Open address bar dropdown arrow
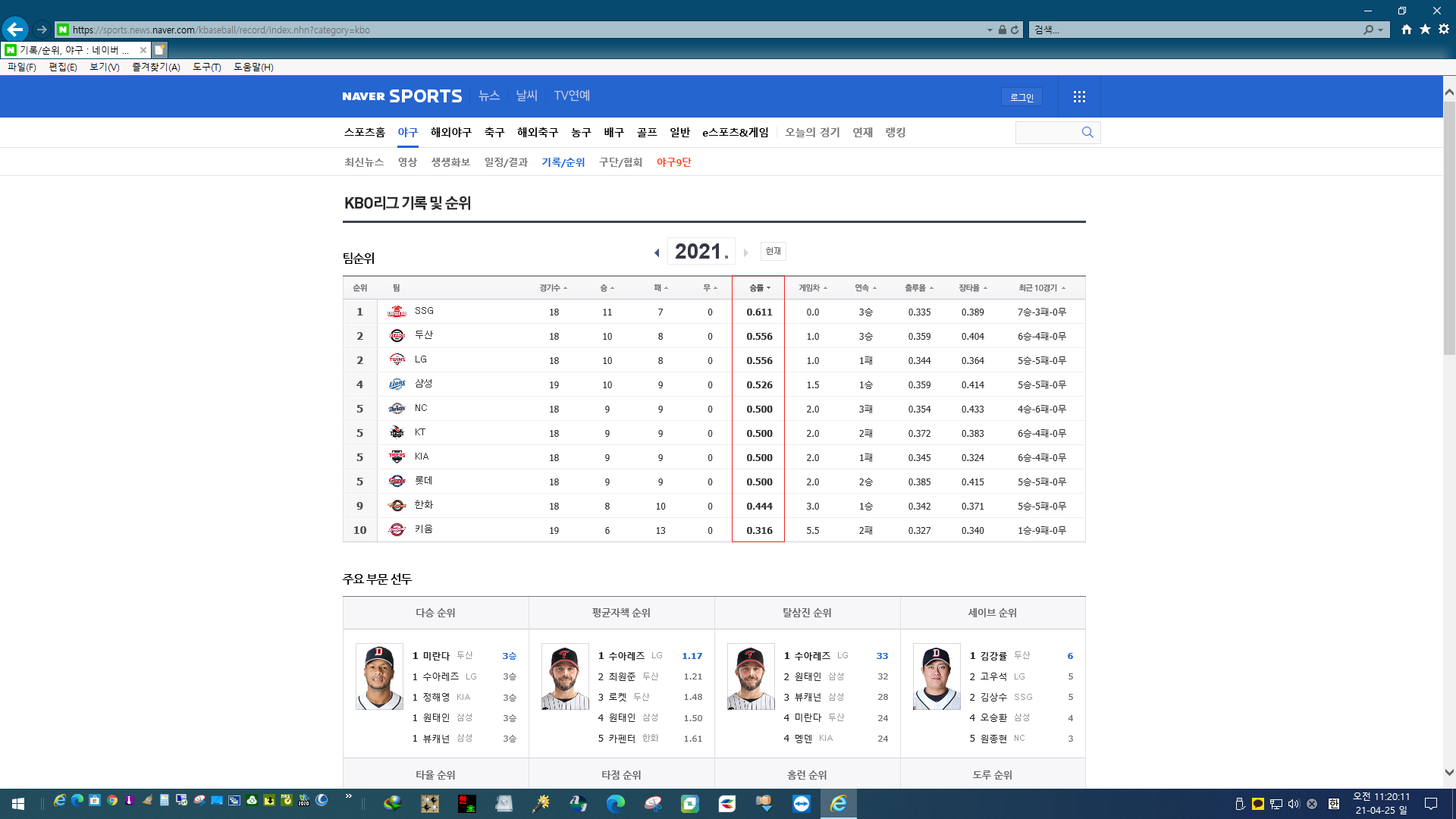 pos(990,30)
